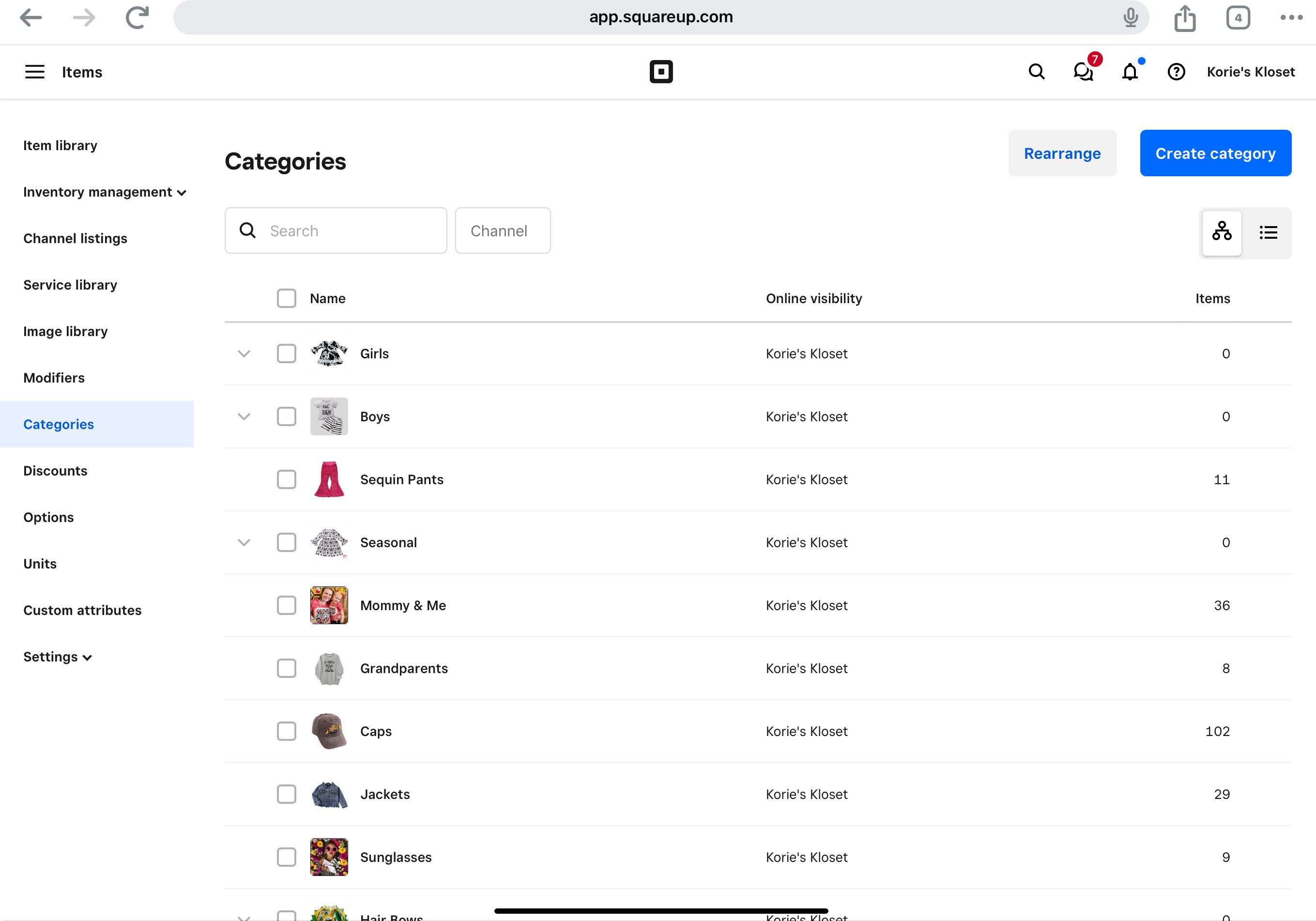
Task: Check the Mommy & Me checkbox
Action: tap(287, 605)
